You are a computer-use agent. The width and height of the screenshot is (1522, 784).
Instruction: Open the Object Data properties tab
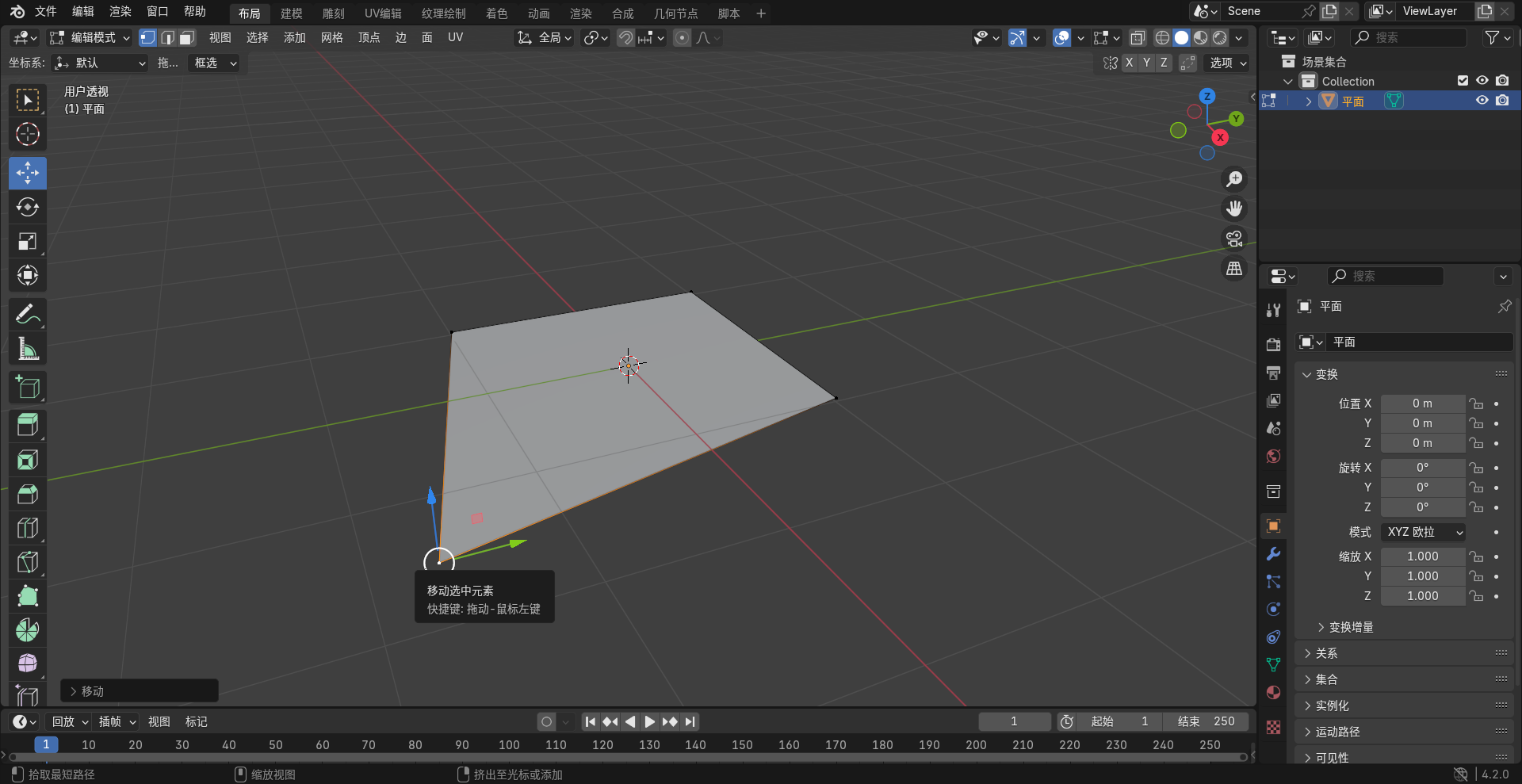[x=1273, y=665]
